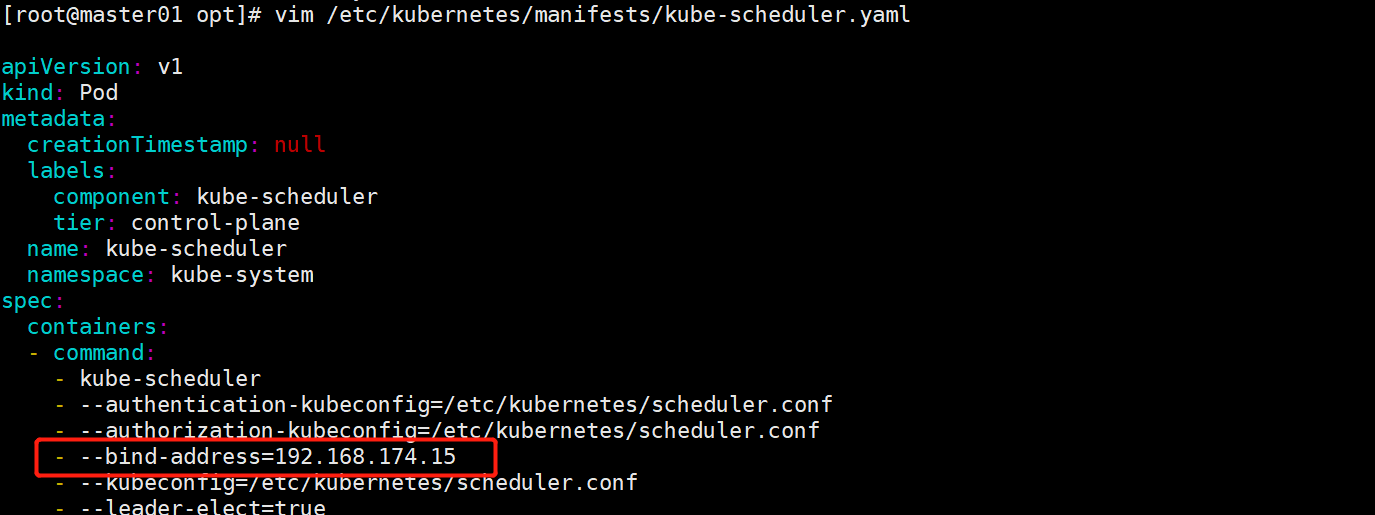Image resolution: width=1375 pixels, height=515 pixels.
Task: Click the kube-scheduler command entry
Action: pos(170,379)
